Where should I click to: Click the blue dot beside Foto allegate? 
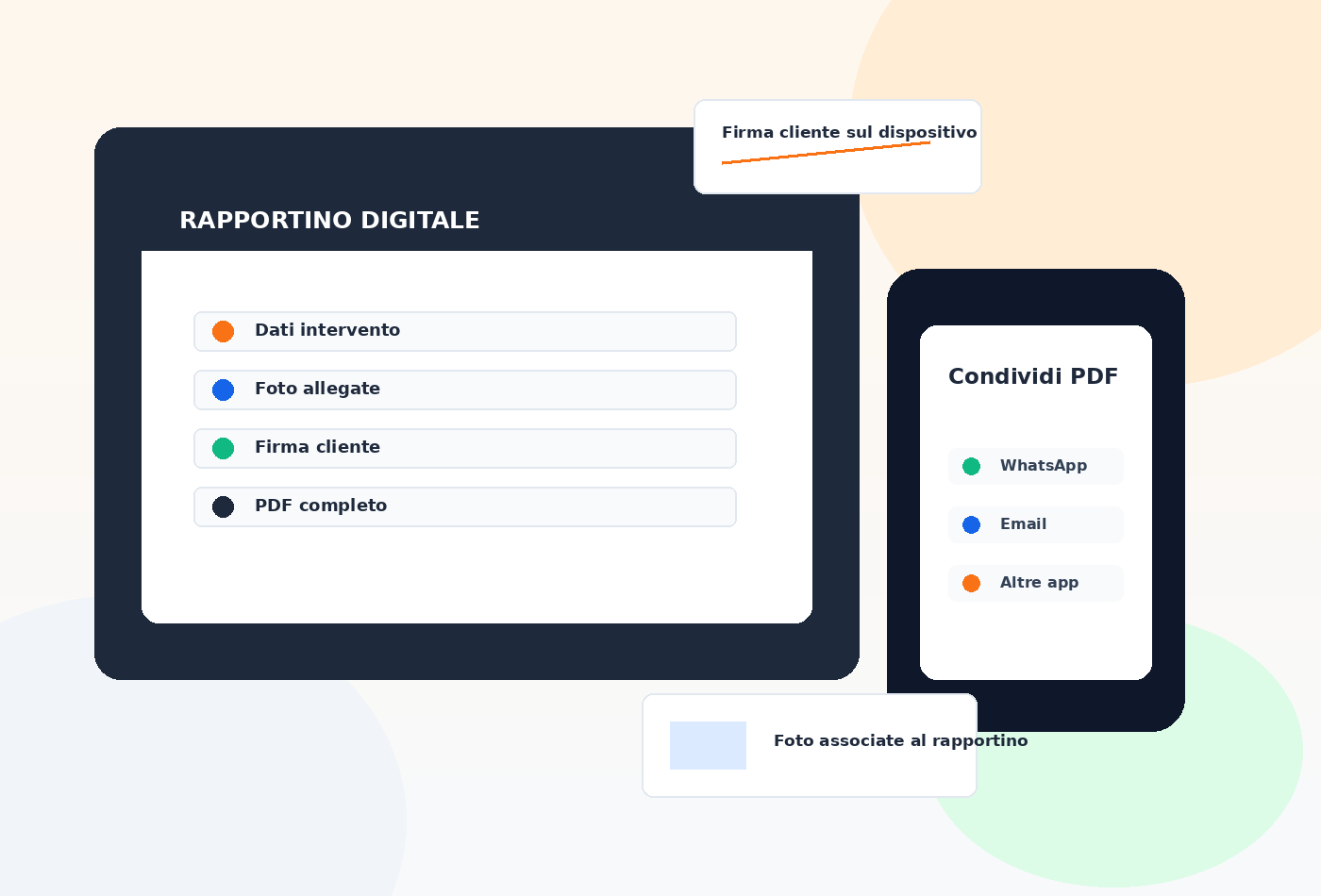[223, 390]
